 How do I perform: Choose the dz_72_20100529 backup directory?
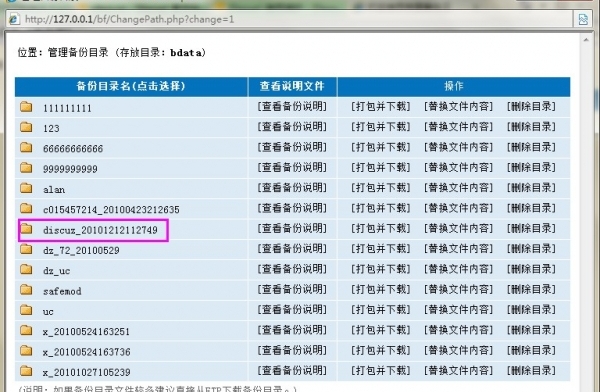click(x=81, y=250)
